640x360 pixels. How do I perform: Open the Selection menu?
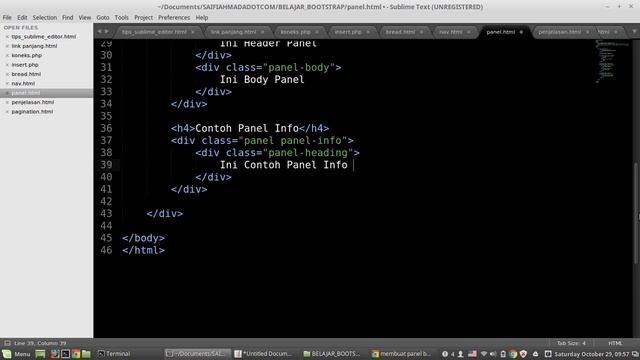(x=44, y=18)
